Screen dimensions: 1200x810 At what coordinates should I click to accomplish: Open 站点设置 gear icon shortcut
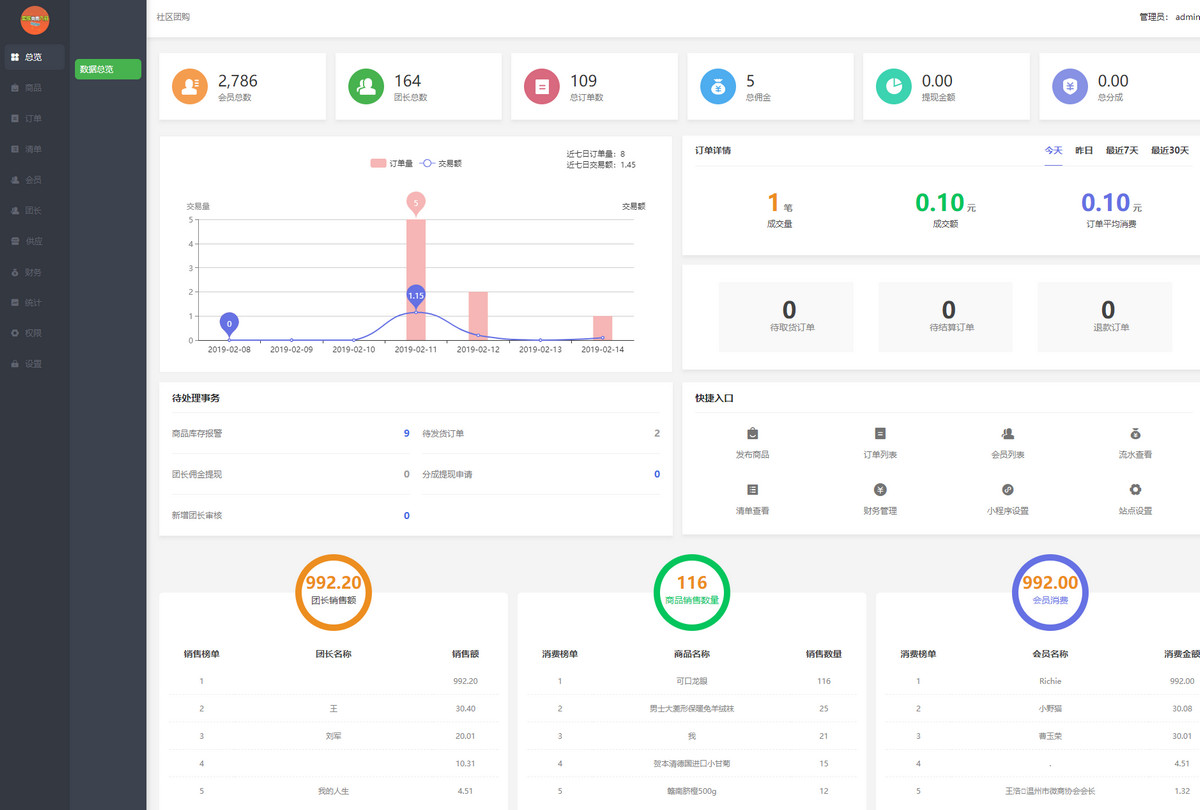coord(1135,490)
